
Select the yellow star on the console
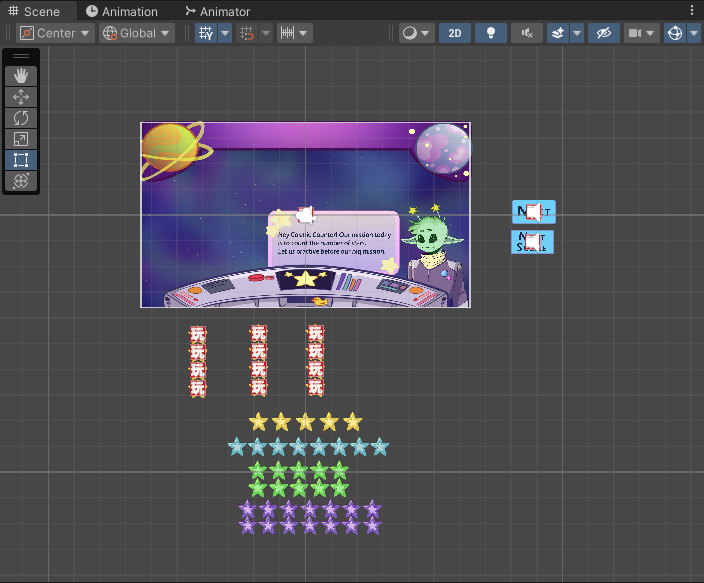point(305,279)
